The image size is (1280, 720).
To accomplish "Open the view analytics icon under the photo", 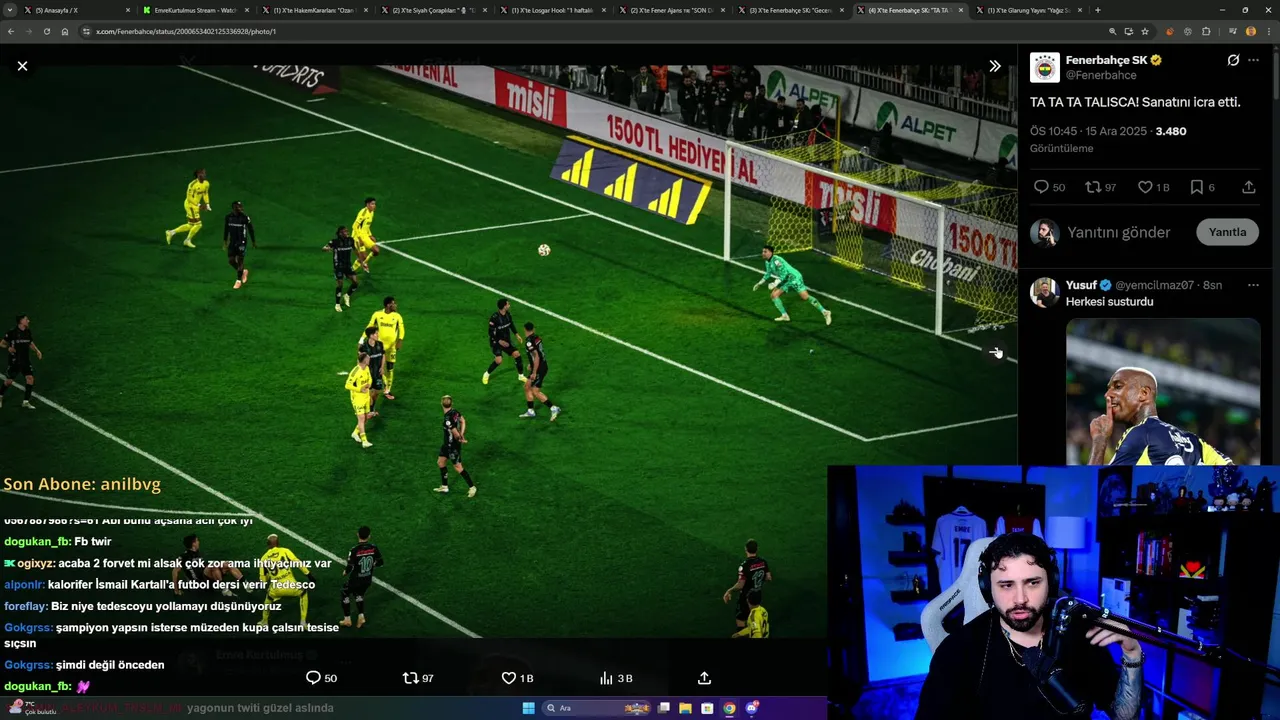I will click(606, 678).
